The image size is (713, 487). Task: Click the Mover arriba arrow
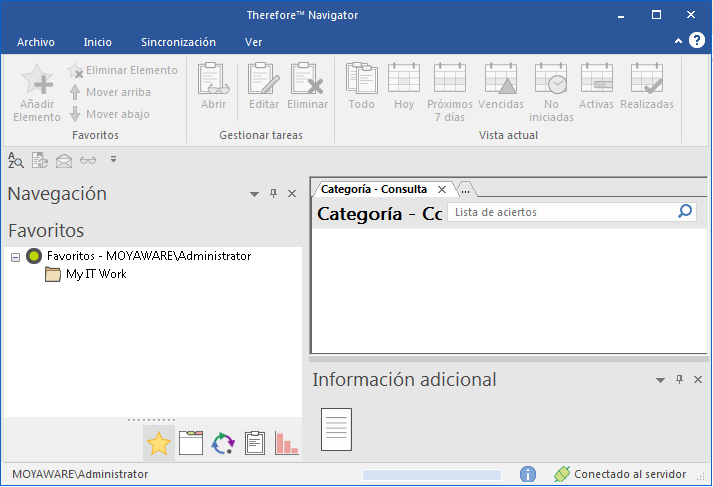[75, 92]
